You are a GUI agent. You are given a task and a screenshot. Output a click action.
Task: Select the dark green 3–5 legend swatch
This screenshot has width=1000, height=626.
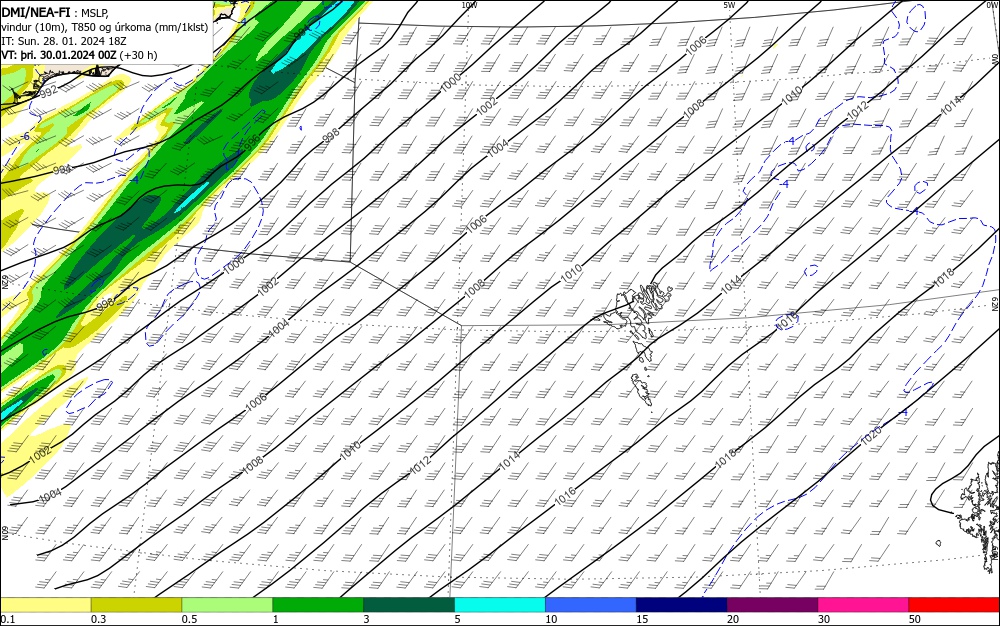pyautogui.click(x=409, y=605)
